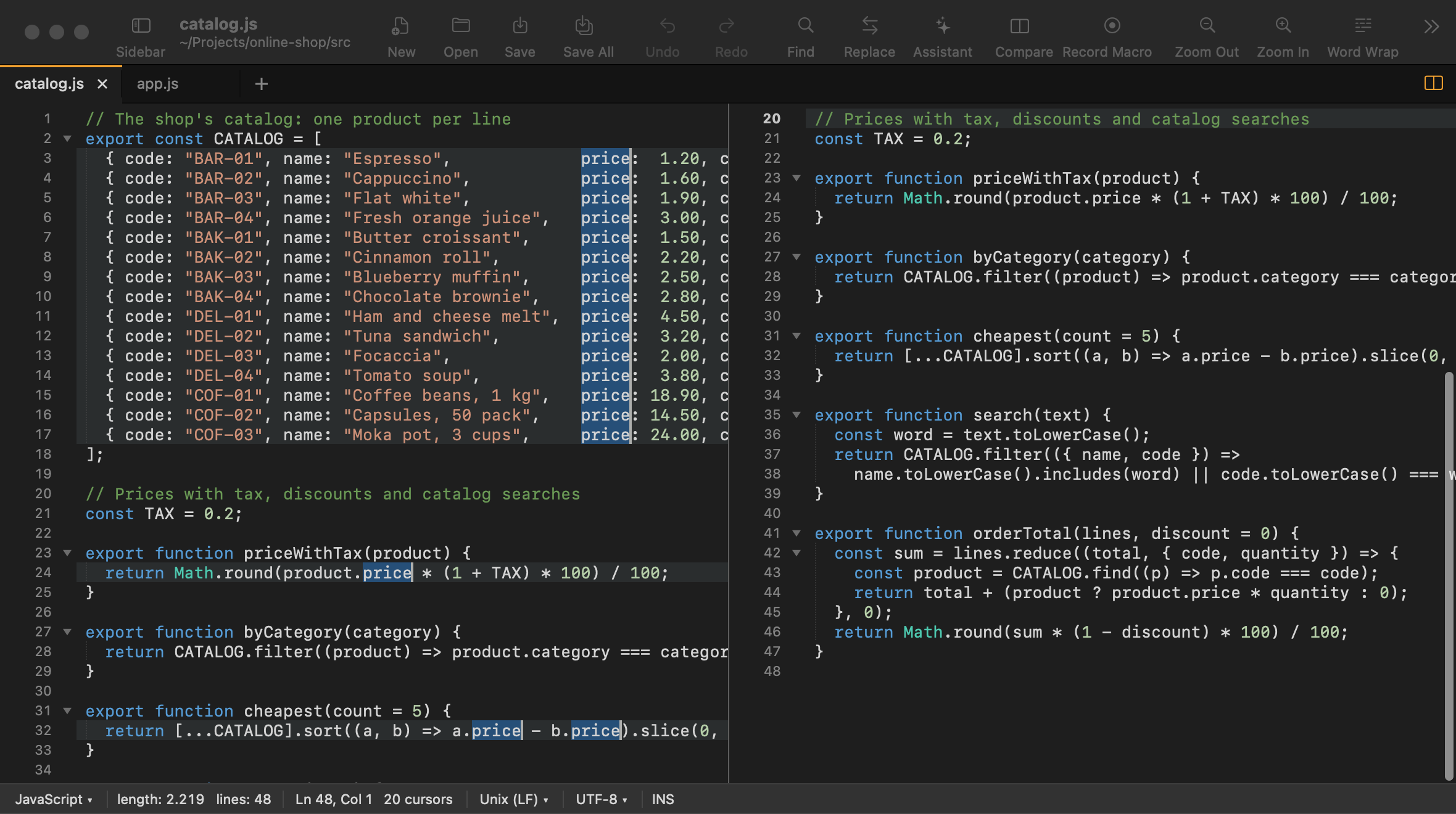This screenshot has width=1456, height=814.
Task: Click the Open file toolbar icon
Action: click(461, 25)
